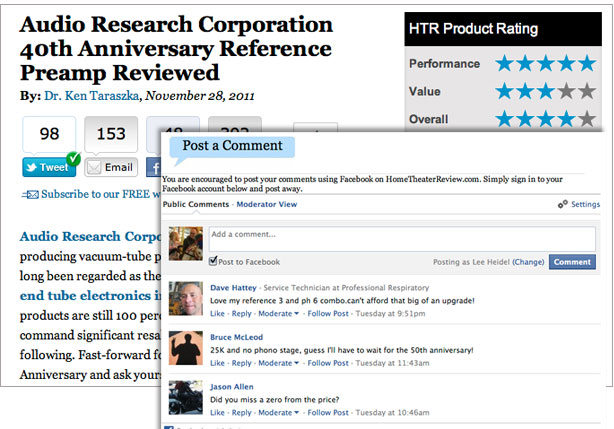Screen dimensions: 614x429
Task: Reply to Jason Allen's comment
Action: tap(242, 413)
